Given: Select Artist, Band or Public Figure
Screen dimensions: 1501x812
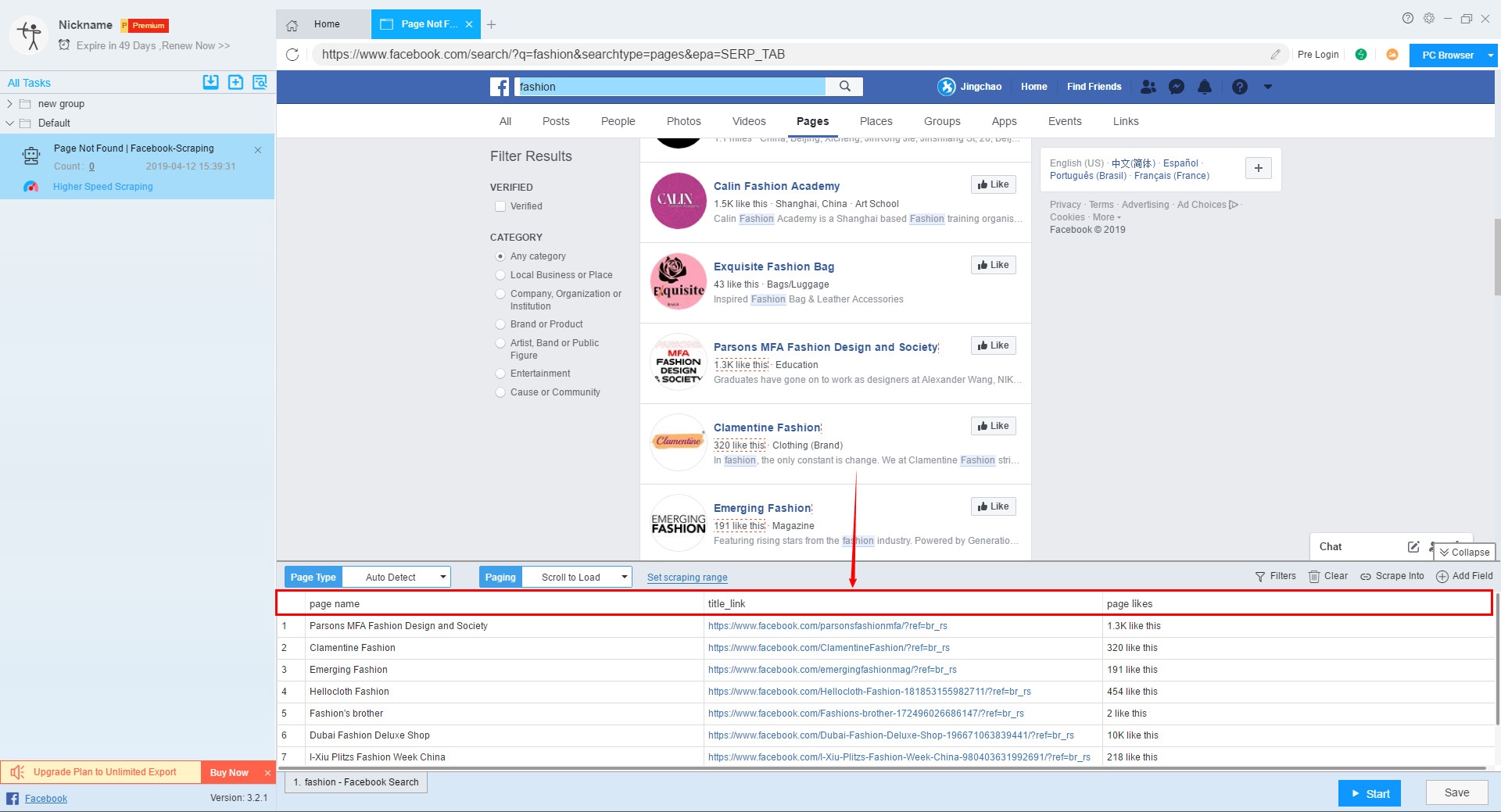Looking at the screenshot, I should [x=500, y=343].
